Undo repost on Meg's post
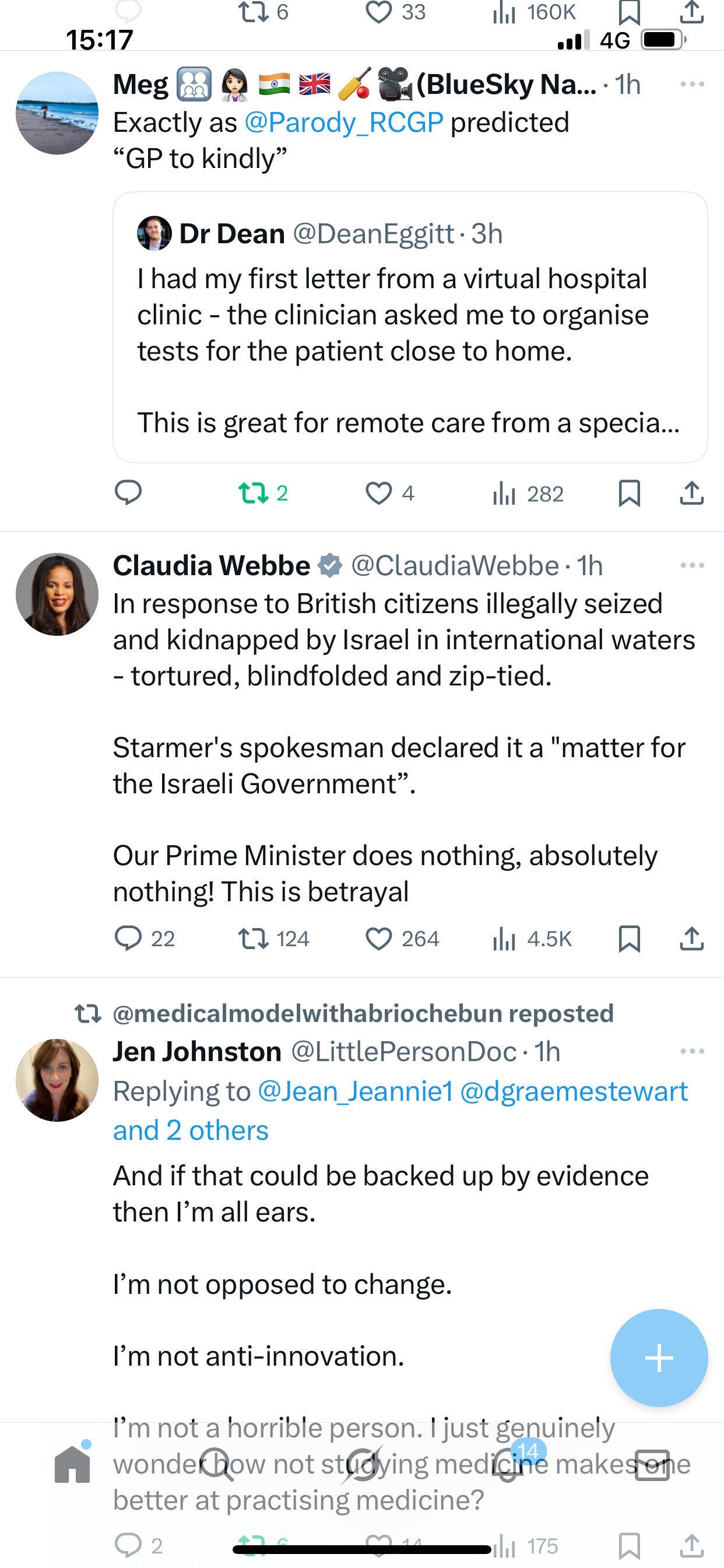Image resolution: width=724 pixels, height=1568 pixels. [x=254, y=493]
